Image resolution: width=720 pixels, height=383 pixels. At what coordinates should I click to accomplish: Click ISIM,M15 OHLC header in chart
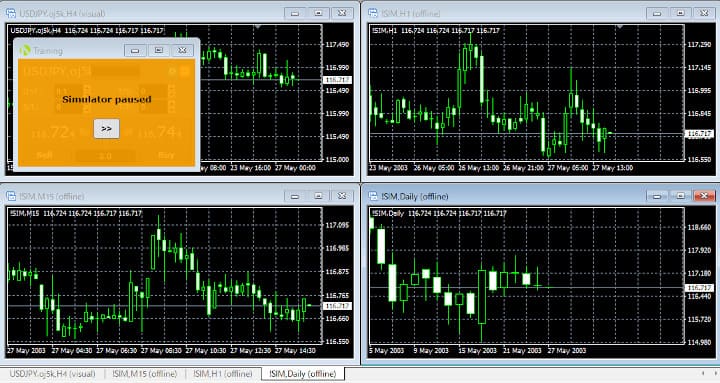point(76,213)
